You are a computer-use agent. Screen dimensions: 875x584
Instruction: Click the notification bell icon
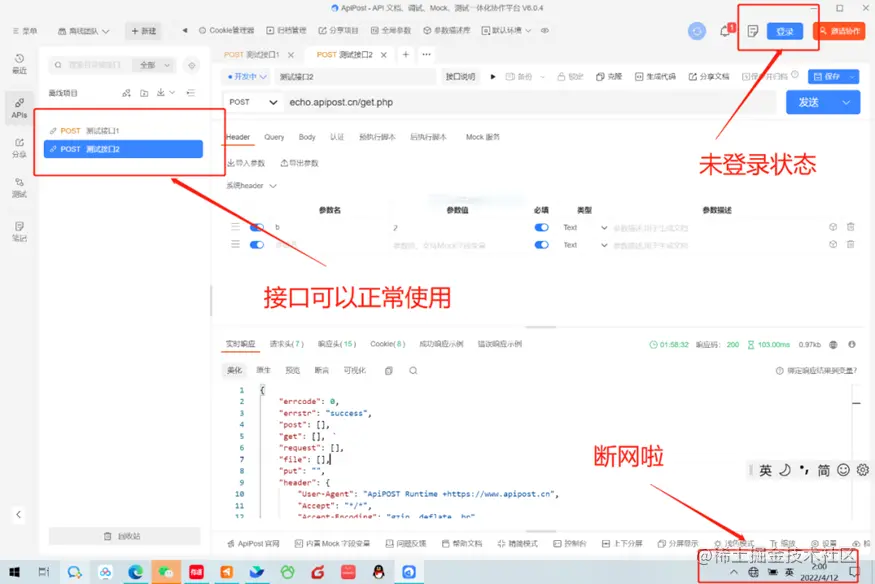coord(725,31)
